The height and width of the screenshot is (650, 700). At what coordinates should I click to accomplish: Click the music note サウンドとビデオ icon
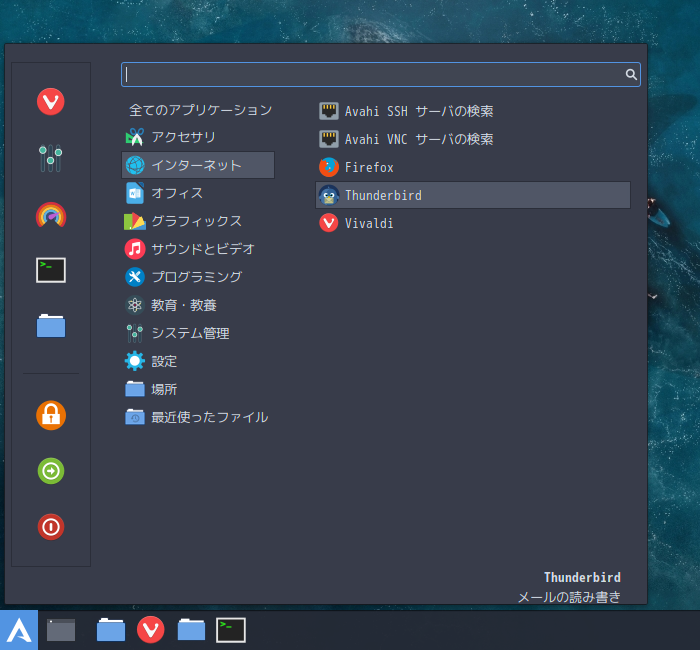[x=135, y=249]
